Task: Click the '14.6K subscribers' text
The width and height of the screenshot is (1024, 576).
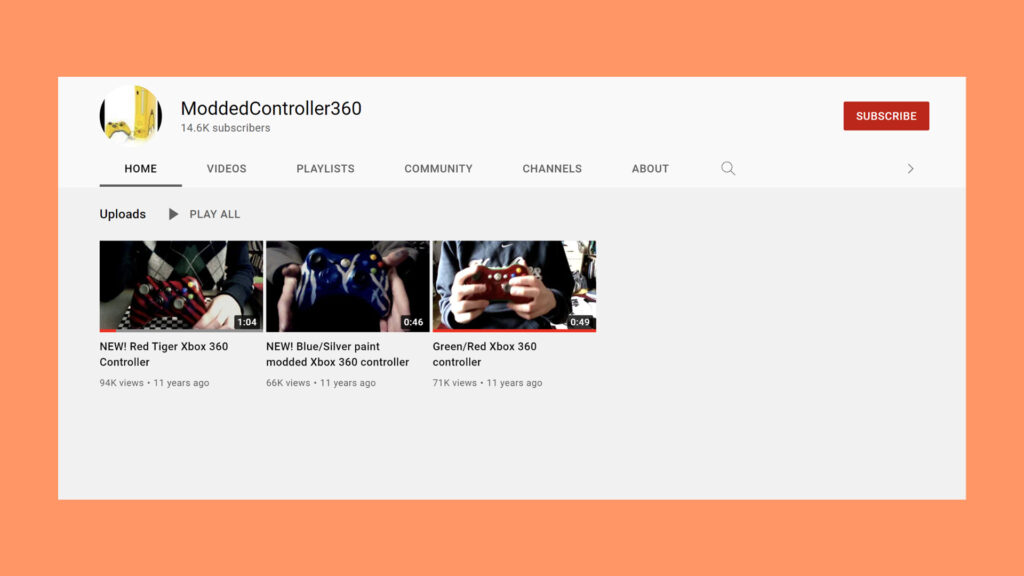Action: pyautogui.click(x=225, y=128)
